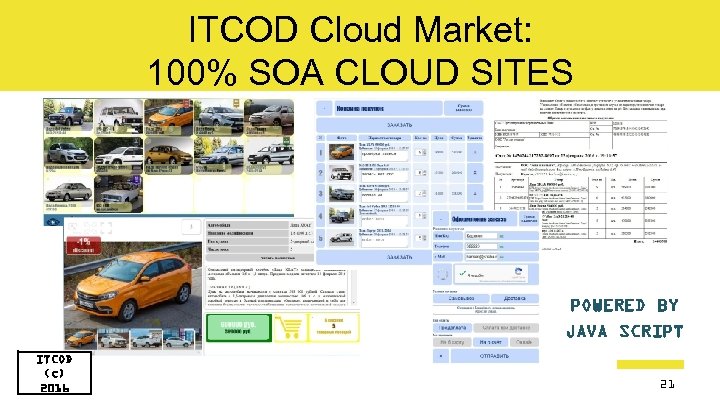This screenshot has width=720, height=405.
Task: Remove cart row 2 using its right-side button
Action: pos(475,173)
